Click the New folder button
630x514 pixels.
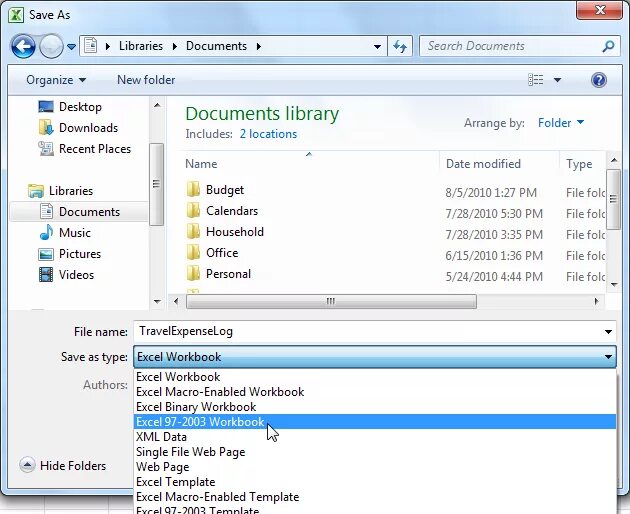[x=146, y=80]
